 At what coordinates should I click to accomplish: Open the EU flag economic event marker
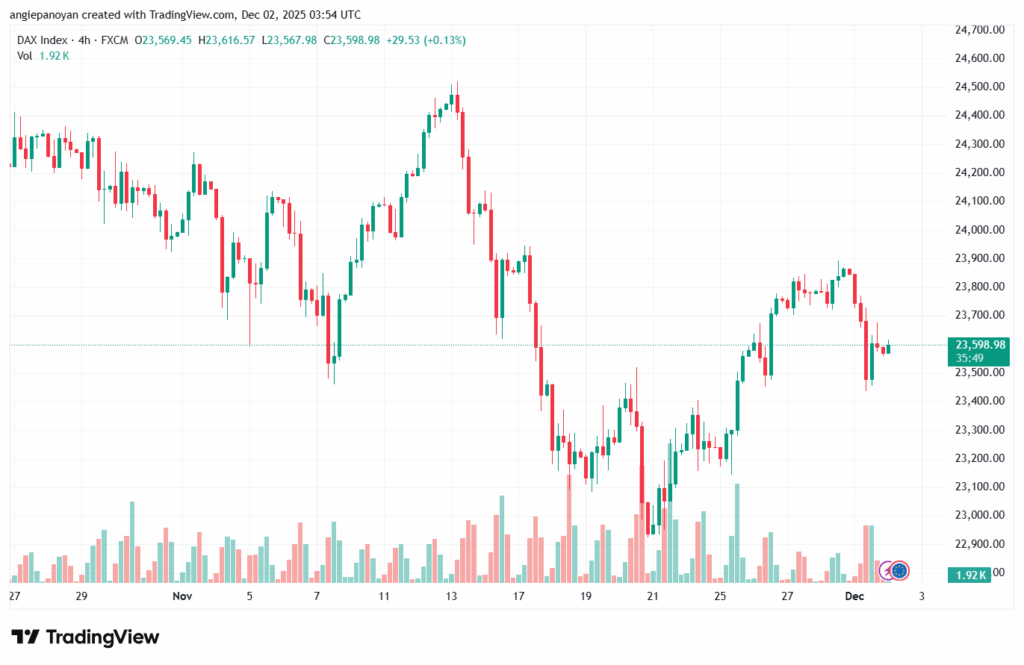[899, 570]
